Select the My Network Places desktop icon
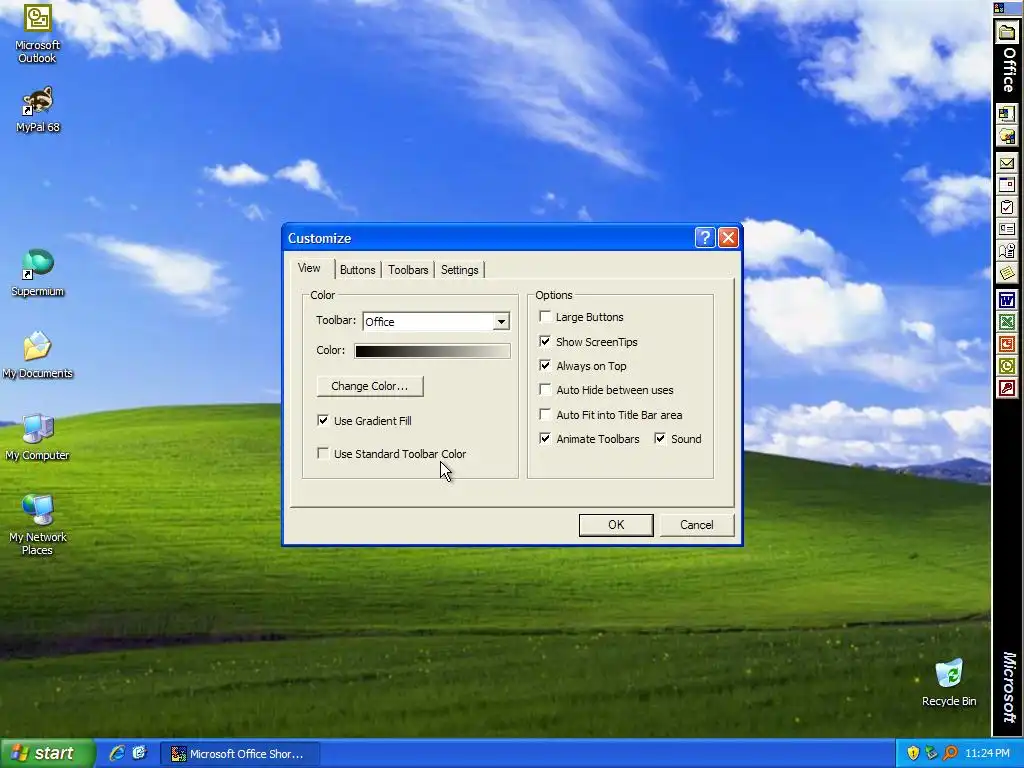Screen dimensions: 1024x768 37,525
